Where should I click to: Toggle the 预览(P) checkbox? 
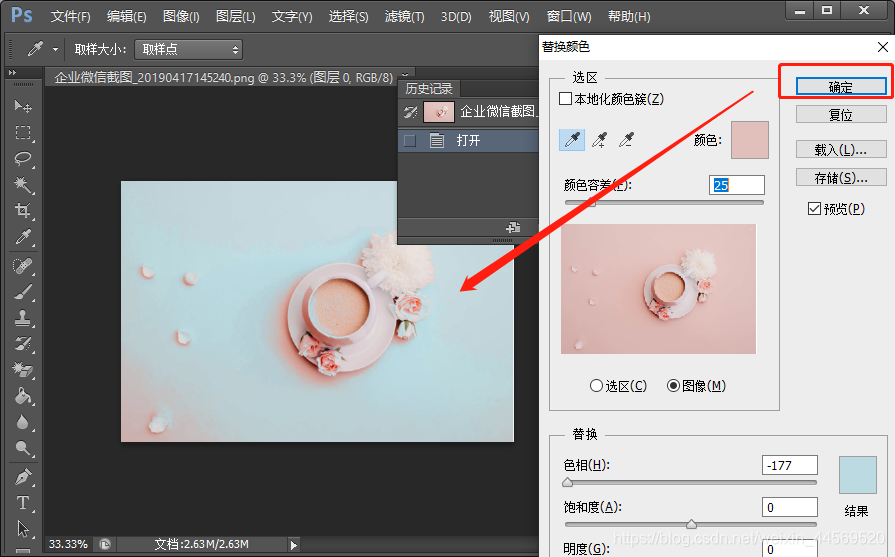[x=815, y=209]
